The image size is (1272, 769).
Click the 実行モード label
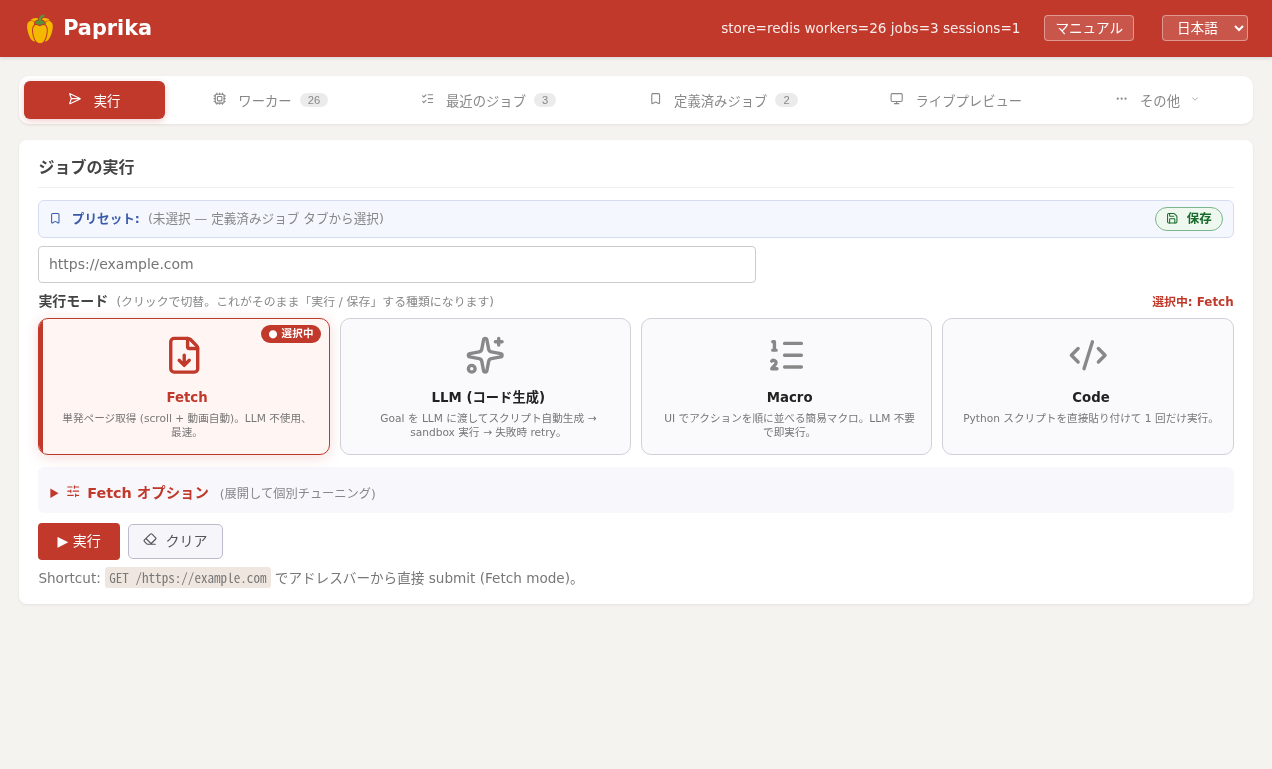(x=73, y=301)
